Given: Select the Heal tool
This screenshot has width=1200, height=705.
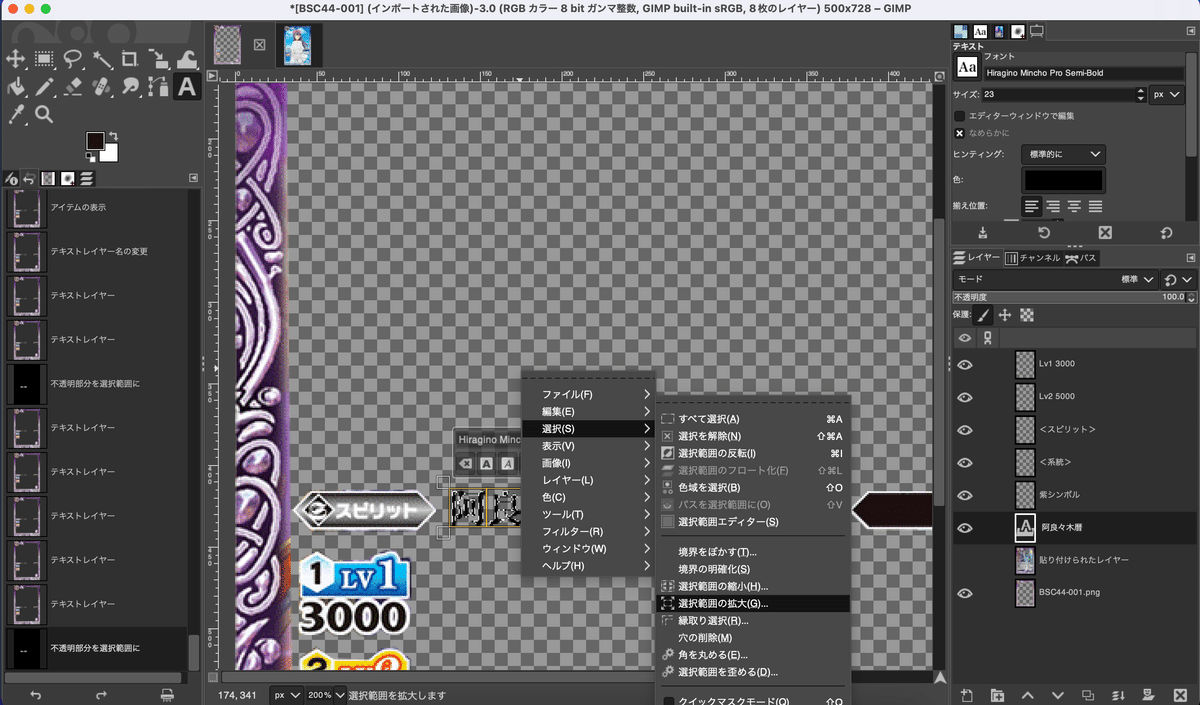Looking at the screenshot, I should point(101,87).
